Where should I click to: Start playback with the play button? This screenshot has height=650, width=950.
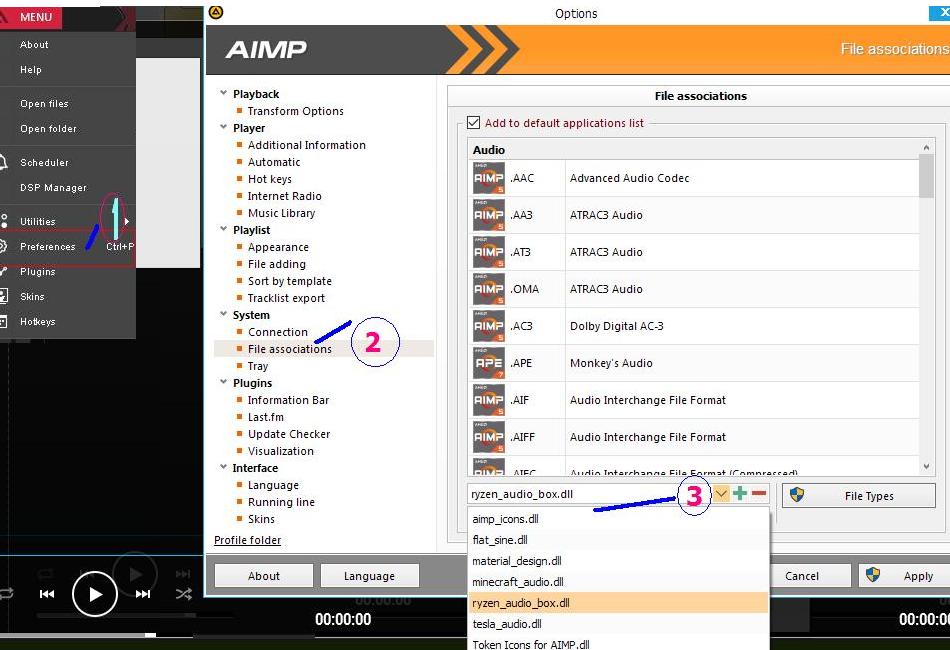click(95, 594)
